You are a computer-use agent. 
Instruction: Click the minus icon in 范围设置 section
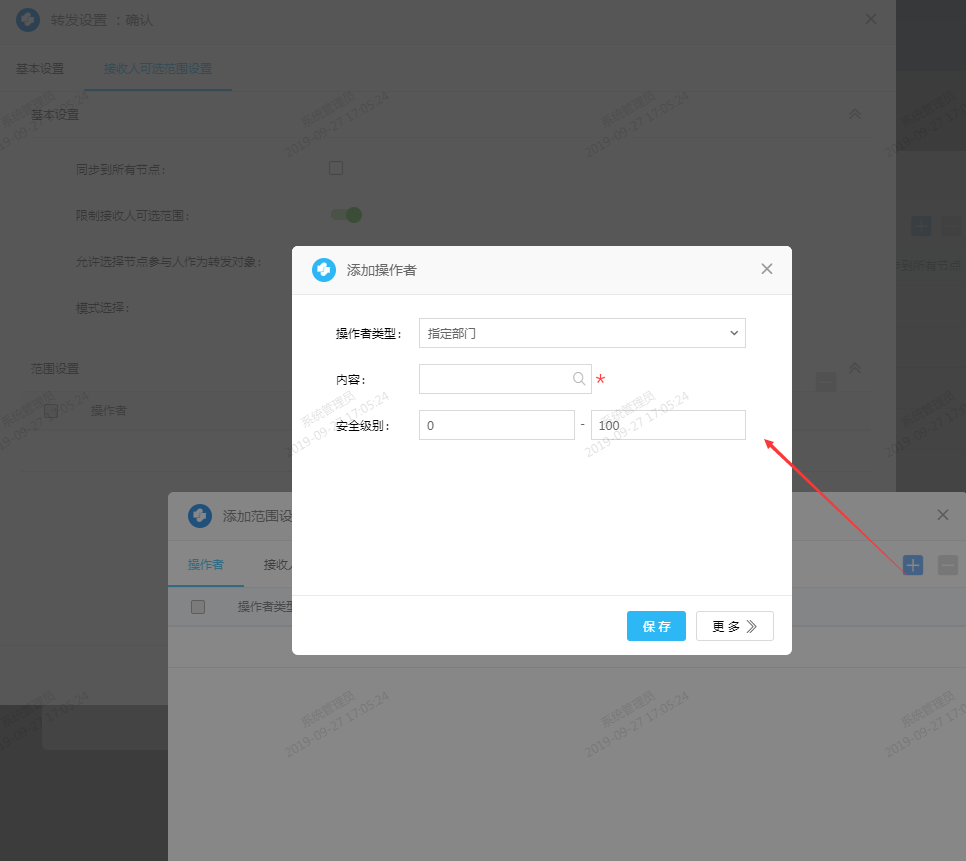click(x=826, y=381)
